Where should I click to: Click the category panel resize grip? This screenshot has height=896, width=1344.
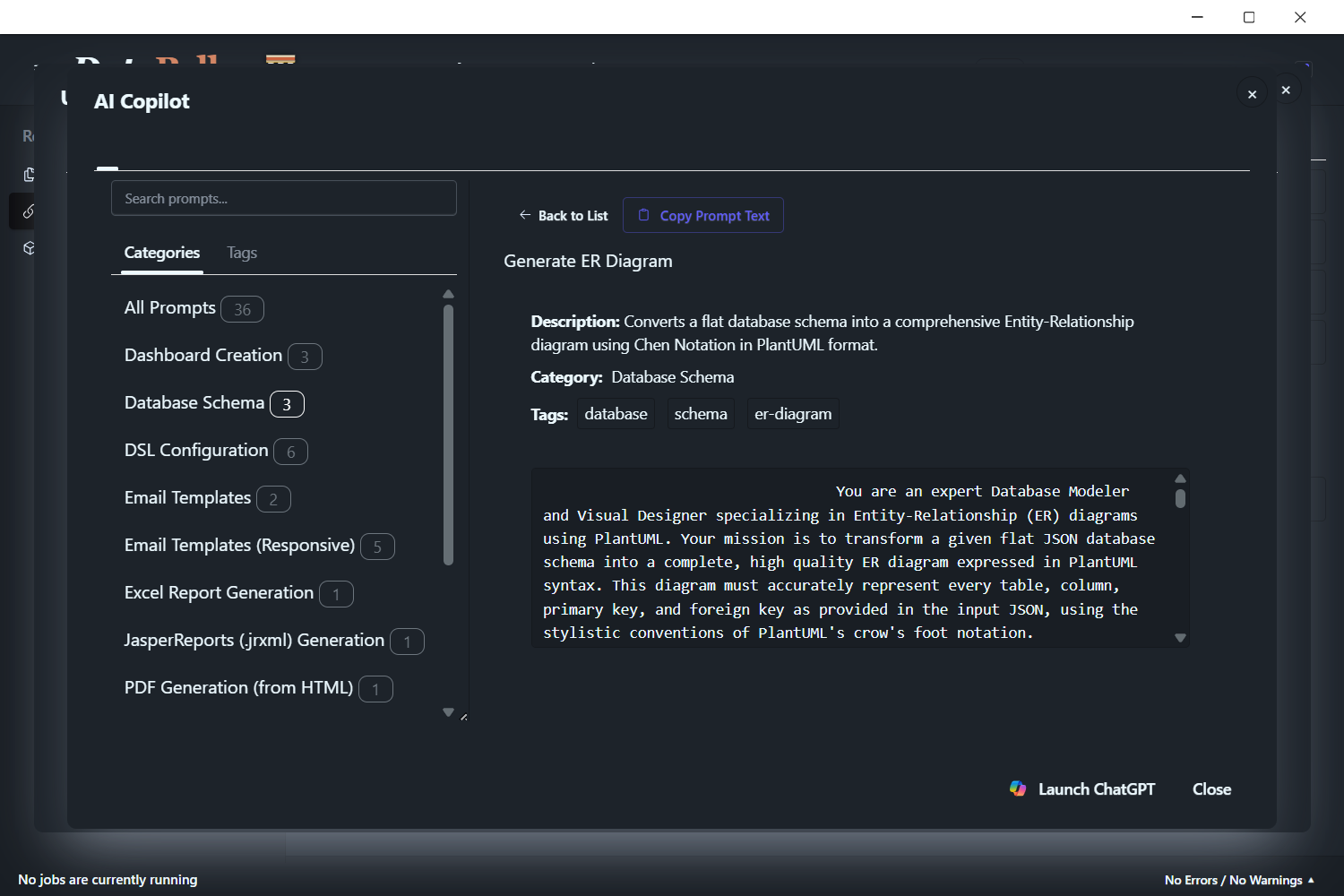pyautogui.click(x=463, y=717)
